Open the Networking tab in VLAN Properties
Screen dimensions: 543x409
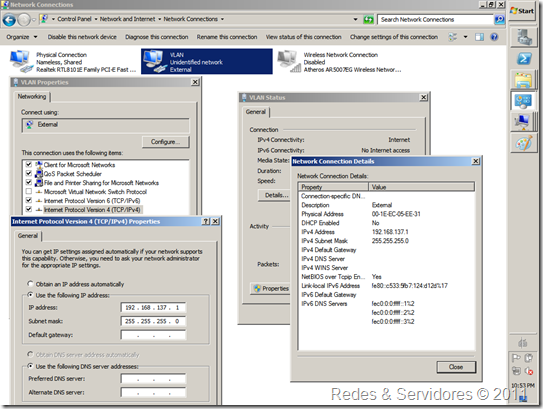coord(32,97)
